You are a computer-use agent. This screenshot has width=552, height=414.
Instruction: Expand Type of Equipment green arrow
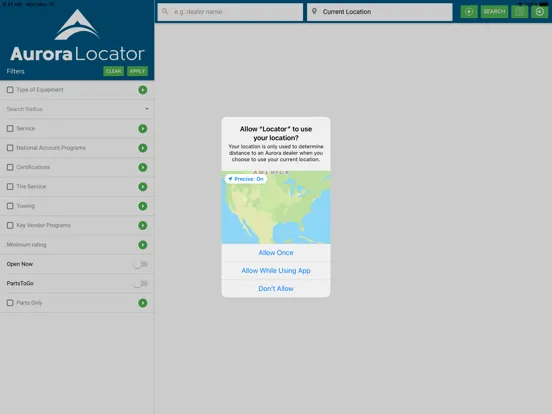point(143,90)
